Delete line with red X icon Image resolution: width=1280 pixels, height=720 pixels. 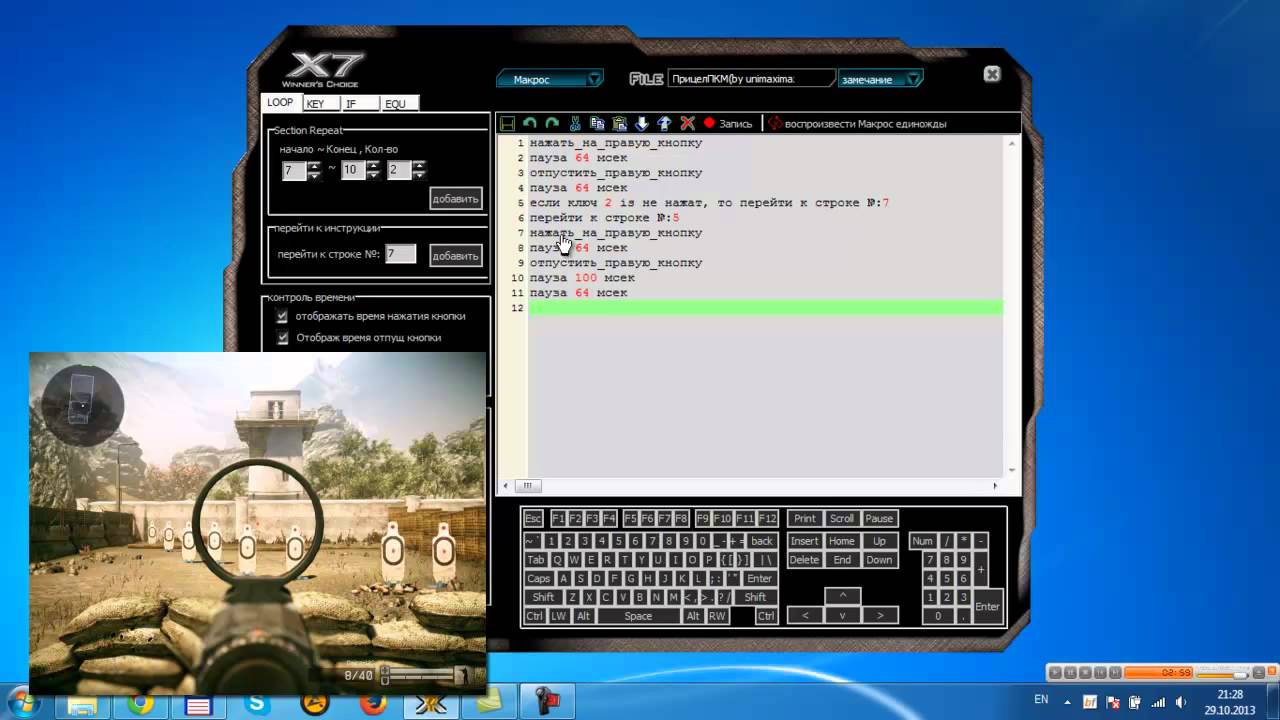coord(687,124)
